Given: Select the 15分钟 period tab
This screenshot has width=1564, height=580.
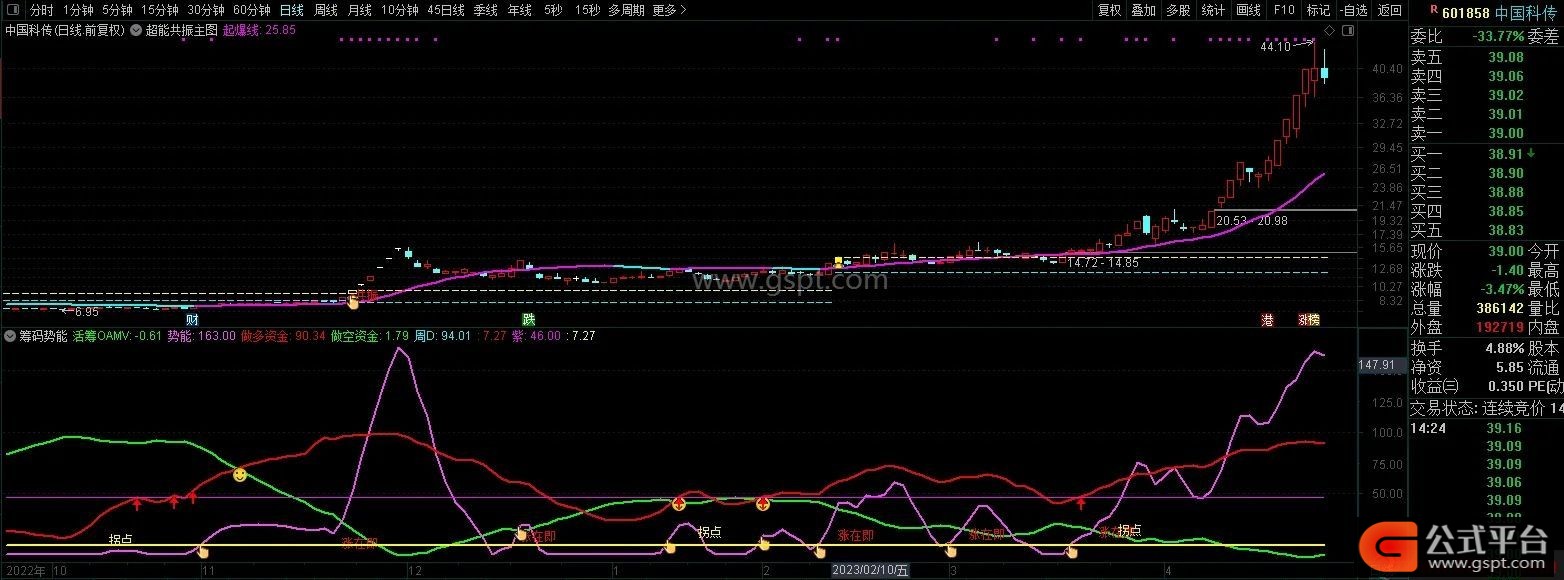Looking at the screenshot, I should tap(160, 11).
